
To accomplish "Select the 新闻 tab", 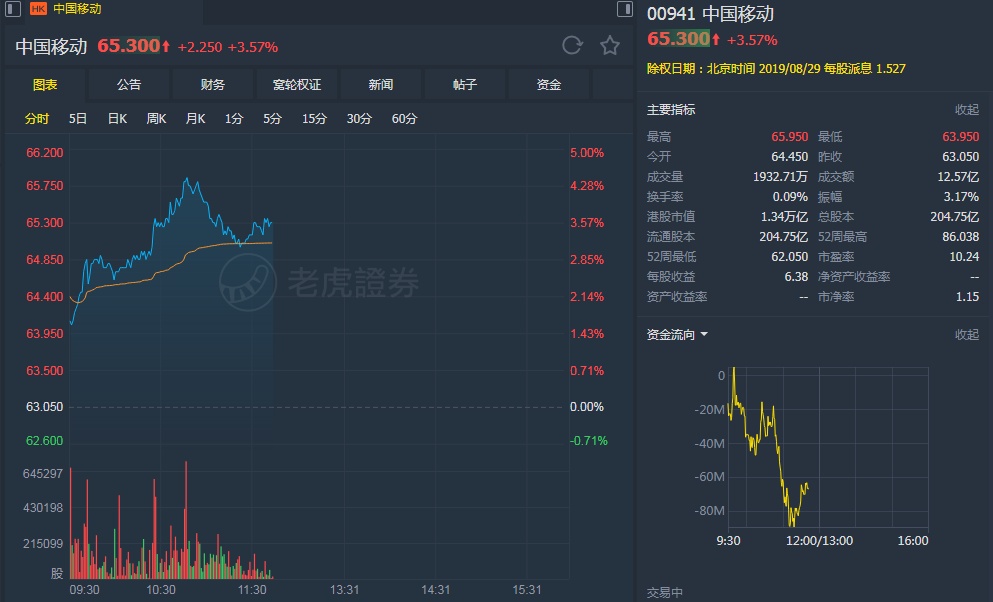I will pyautogui.click(x=381, y=85).
